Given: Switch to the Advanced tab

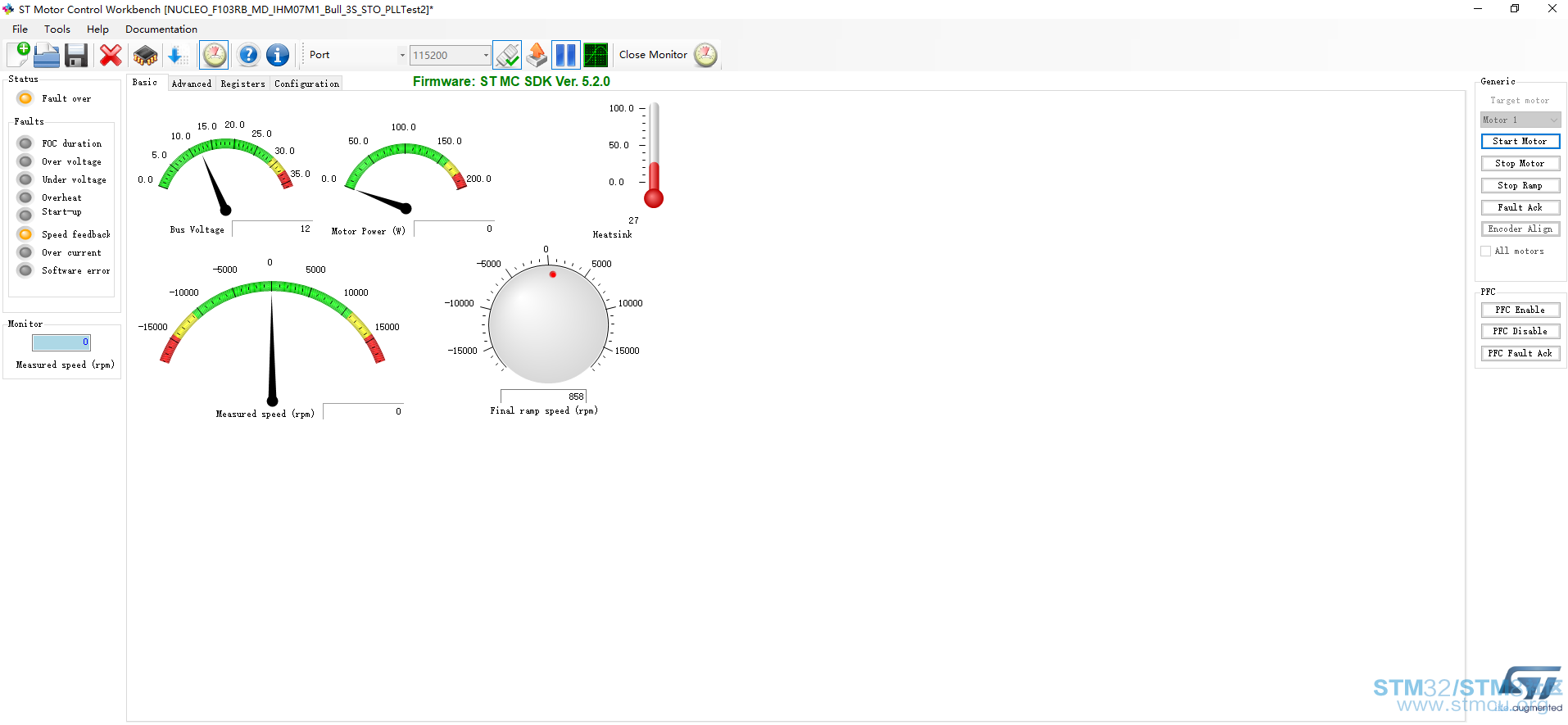Looking at the screenshot, I should coord(192,84).
